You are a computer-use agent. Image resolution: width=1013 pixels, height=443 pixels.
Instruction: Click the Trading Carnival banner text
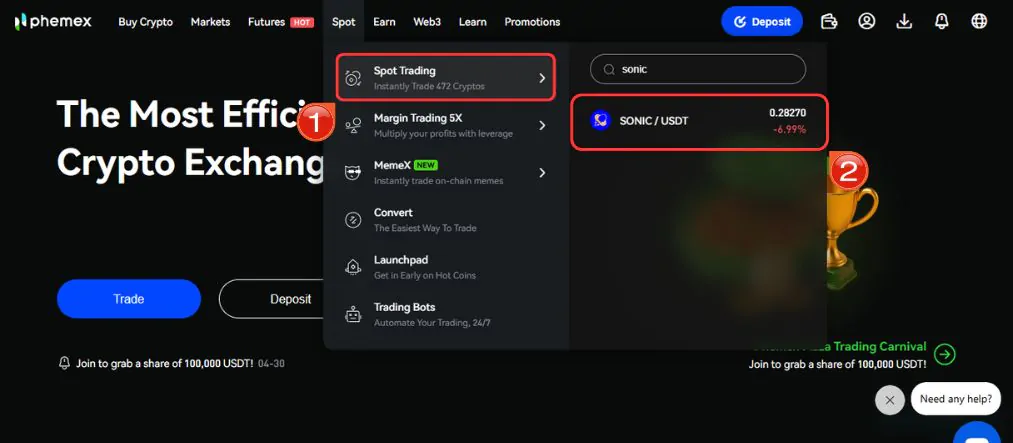pos(840,347)
